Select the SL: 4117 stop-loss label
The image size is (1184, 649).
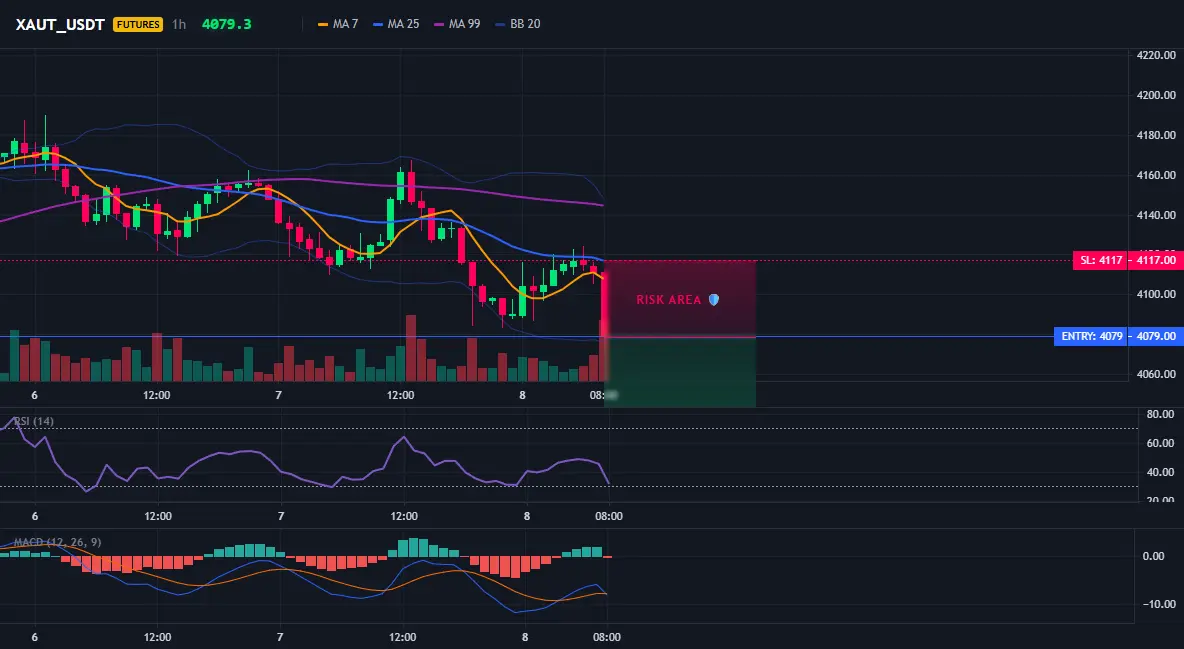1099,261
